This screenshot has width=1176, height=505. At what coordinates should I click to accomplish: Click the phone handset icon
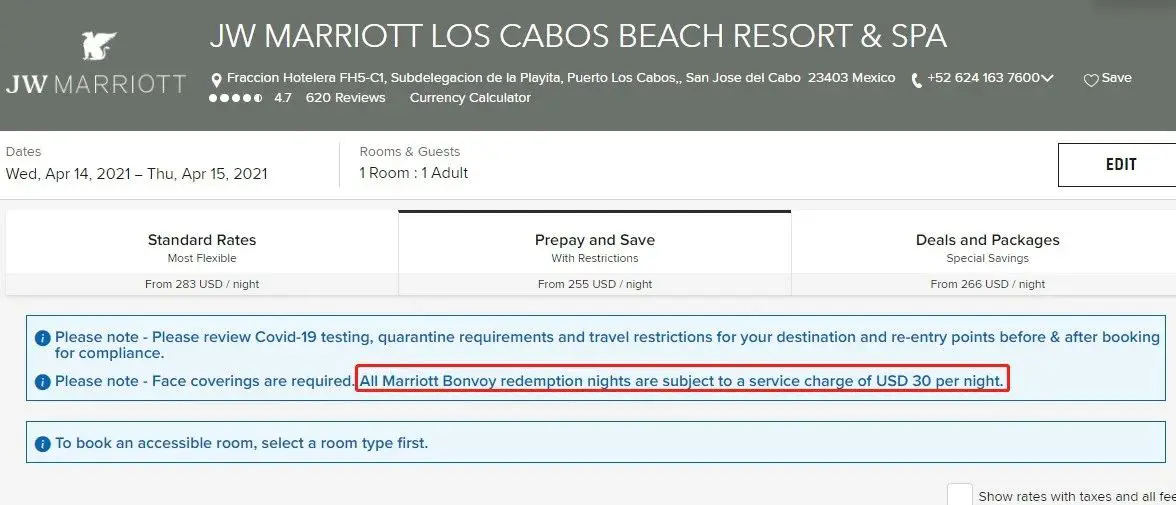point(916,80)
